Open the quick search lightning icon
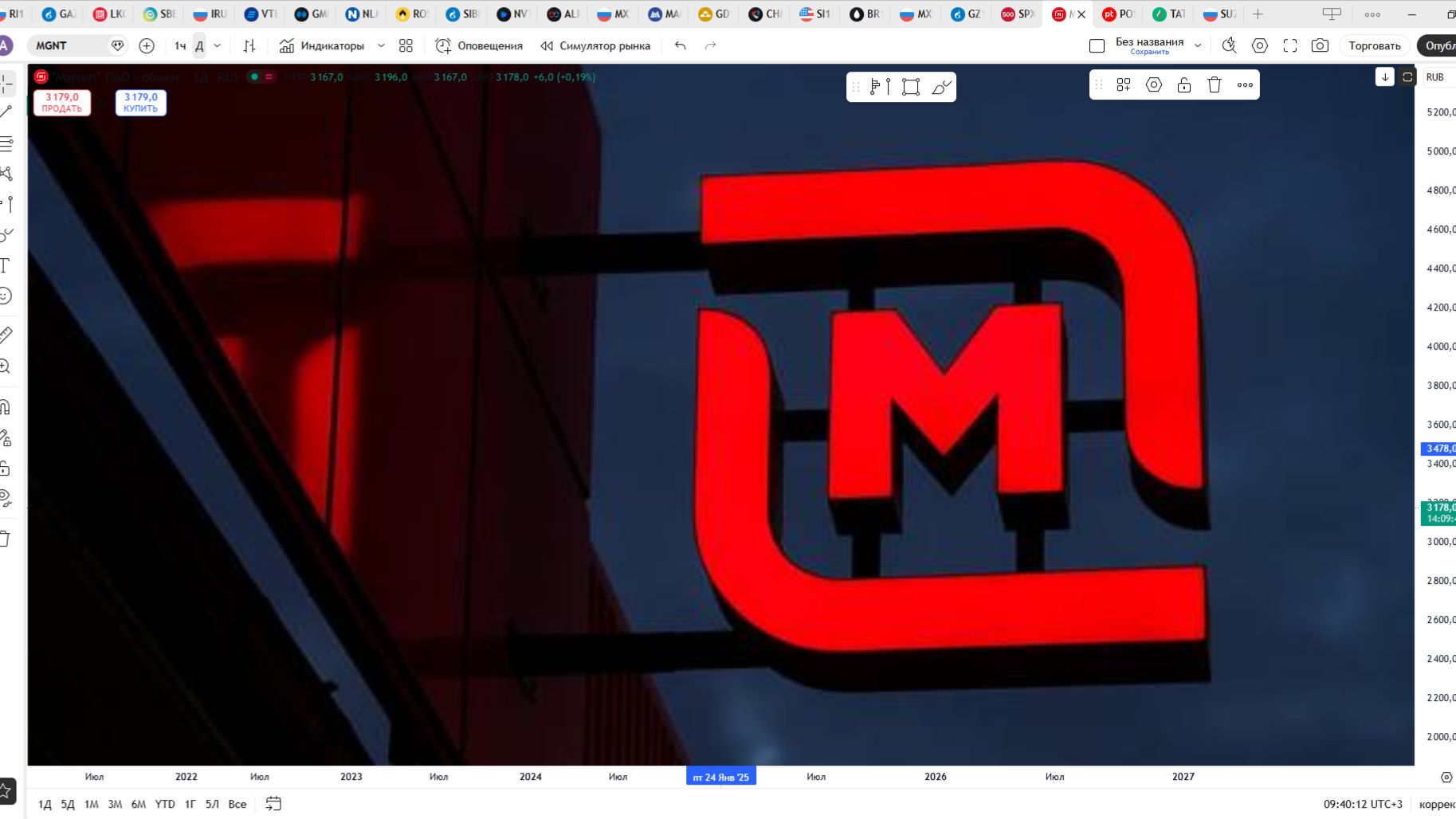 (1229, 45)
